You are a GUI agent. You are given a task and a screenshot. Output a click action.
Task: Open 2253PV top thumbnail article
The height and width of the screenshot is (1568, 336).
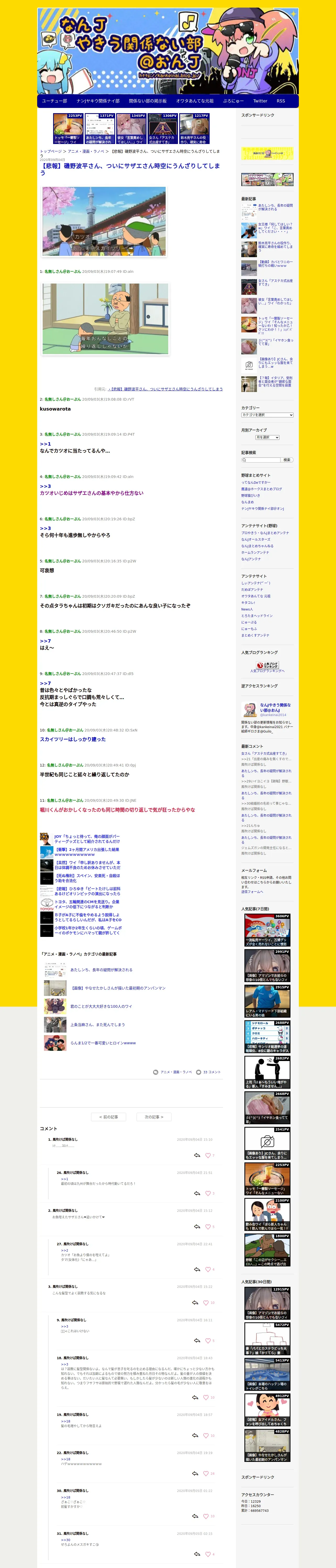click(x=68, y=128)
